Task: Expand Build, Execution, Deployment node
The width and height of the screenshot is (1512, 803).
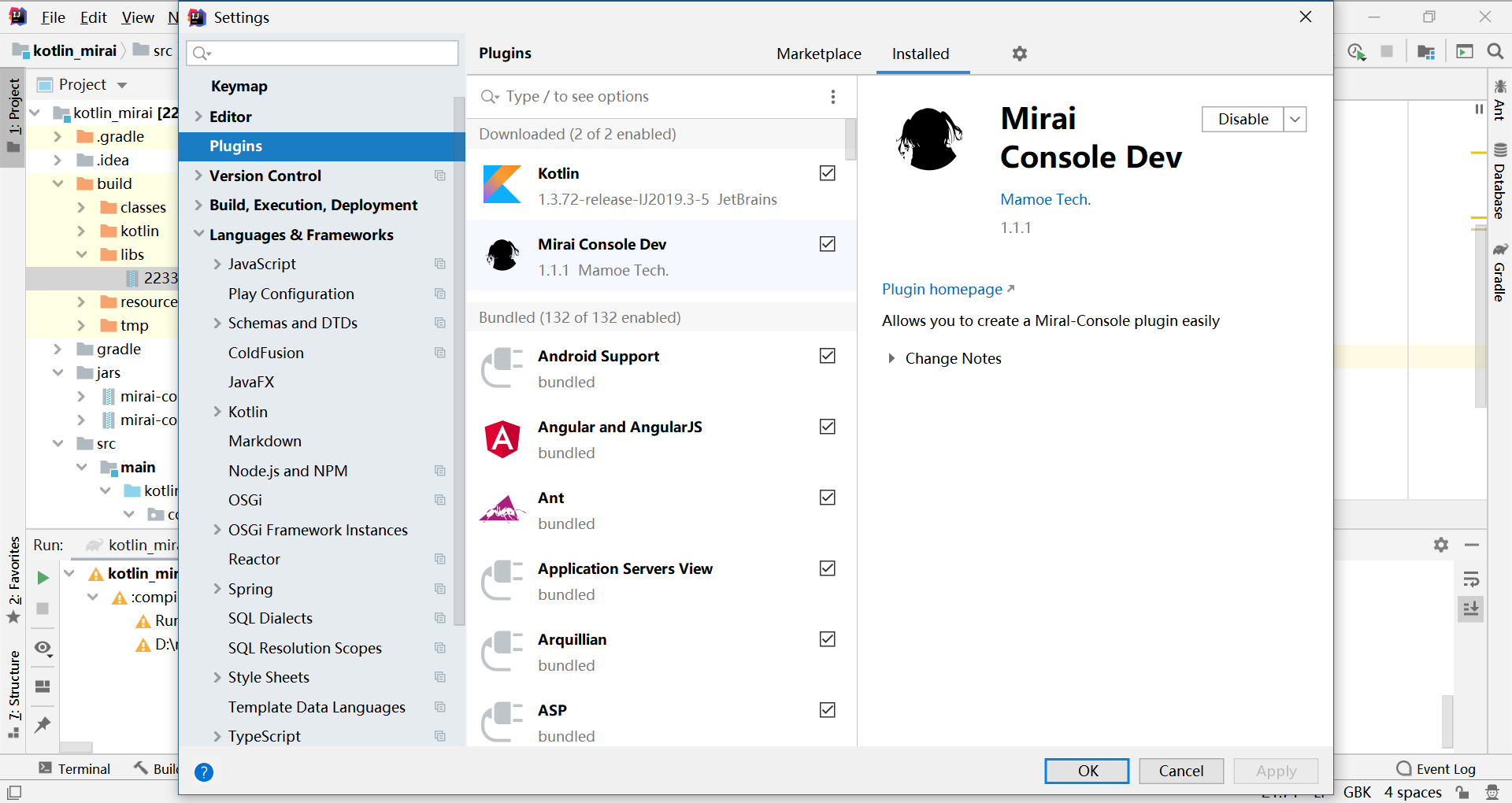Action: pyautogui.click(x=198, y=205)
